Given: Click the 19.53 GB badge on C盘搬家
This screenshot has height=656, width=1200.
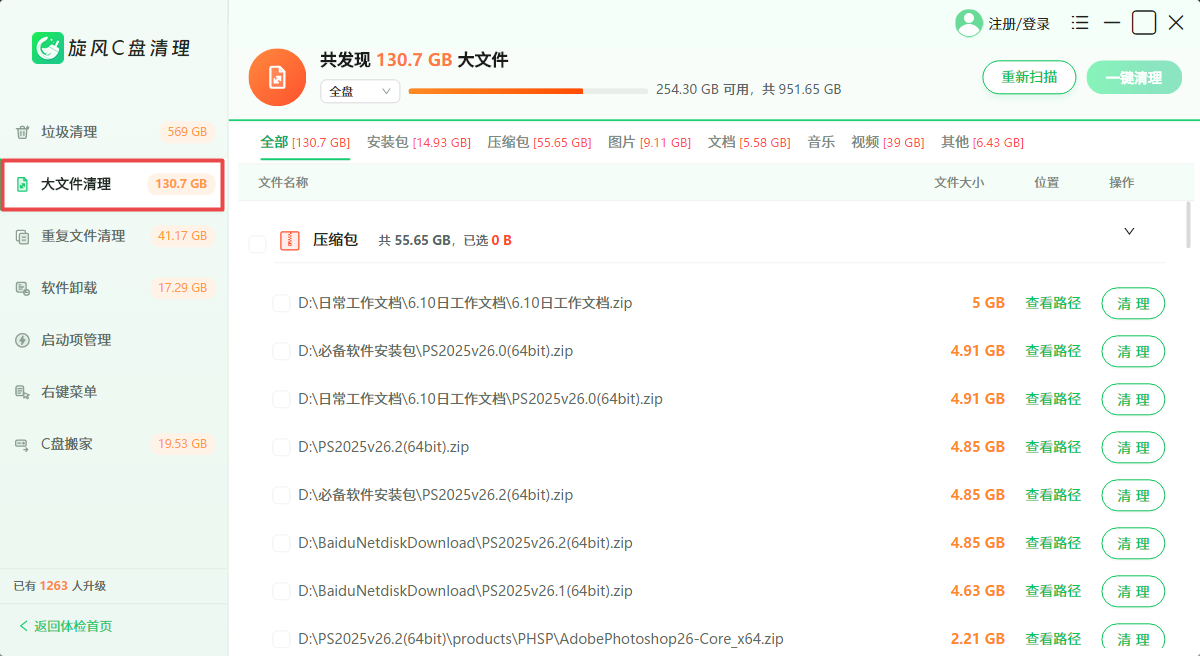Looking at the screenshot, I should (x=182, y=444).
